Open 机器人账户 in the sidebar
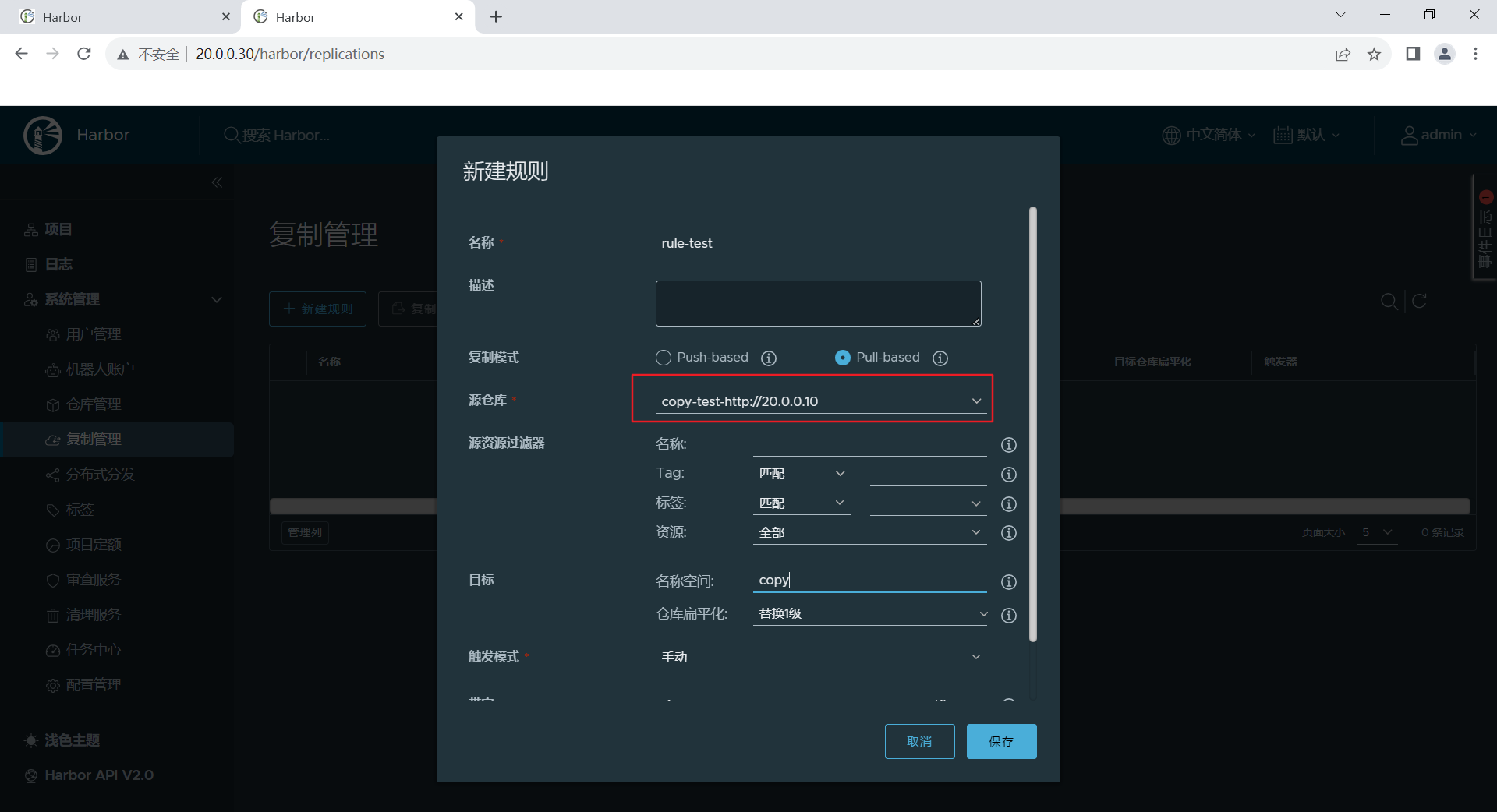The width and height of the screenshot is (1497, 812). tap(100, 369)
